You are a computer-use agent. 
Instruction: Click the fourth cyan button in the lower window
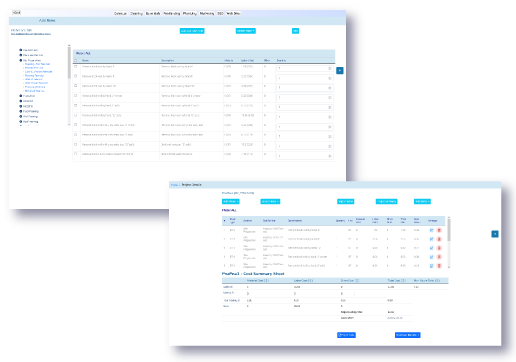point(386,201)
